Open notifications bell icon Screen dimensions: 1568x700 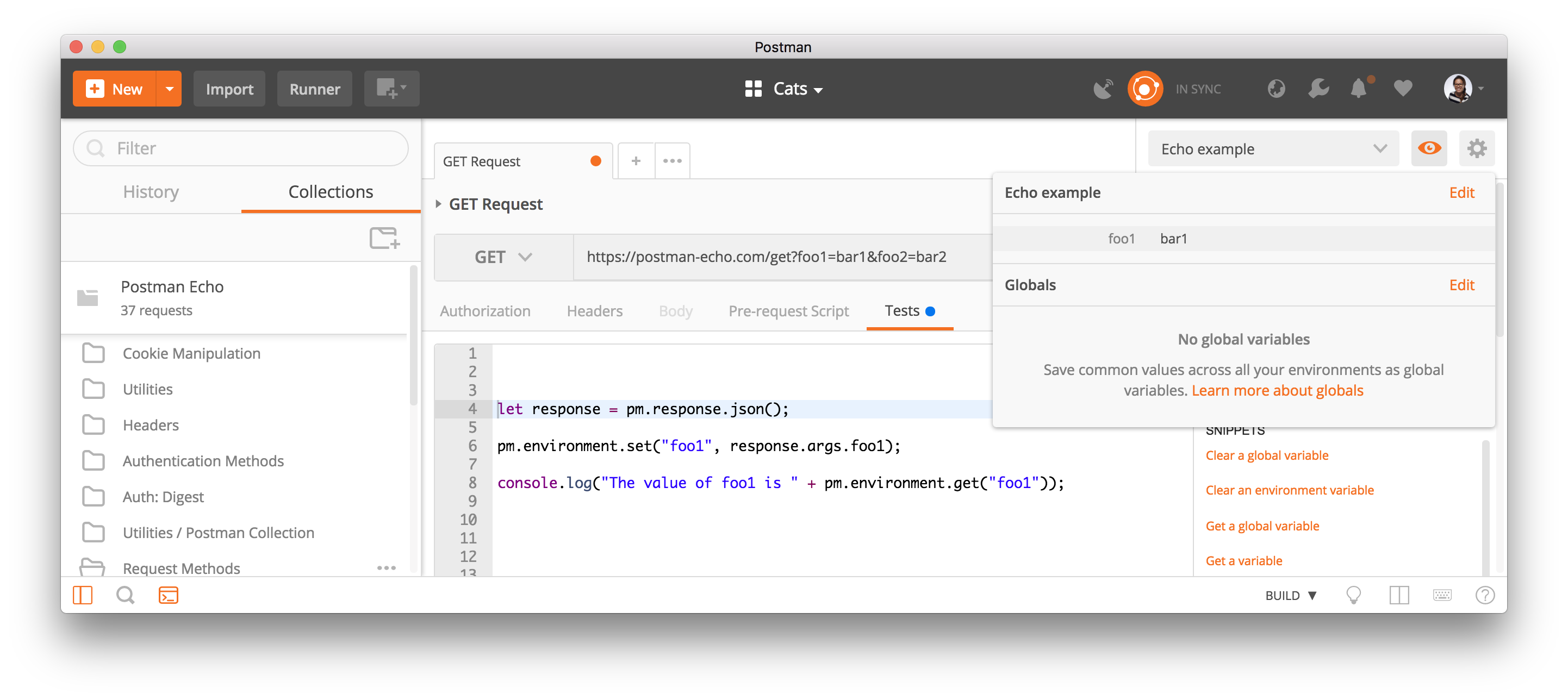(x=1359, y=89)
